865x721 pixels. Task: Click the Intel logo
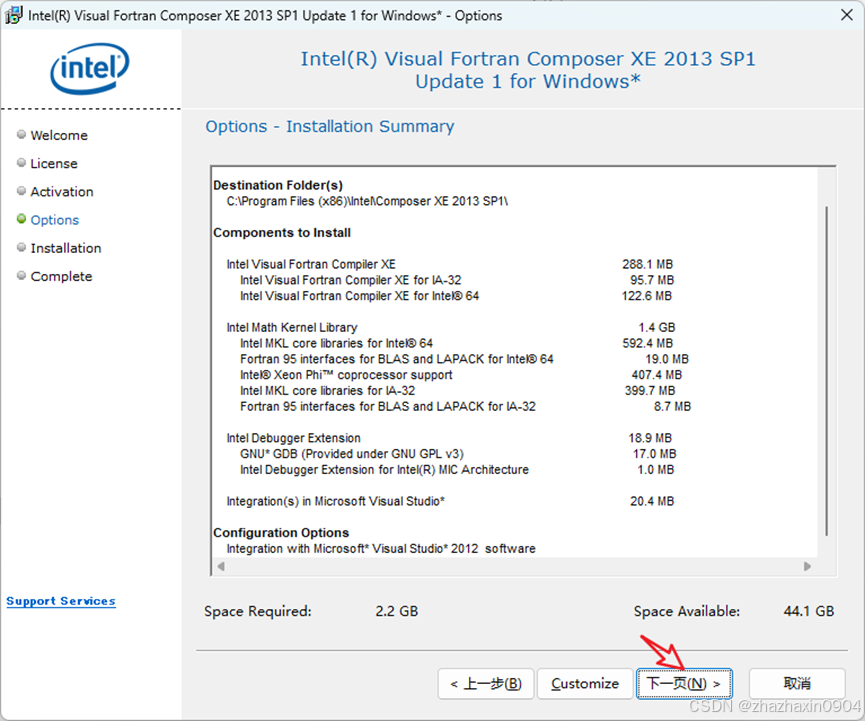coord(90,68)
